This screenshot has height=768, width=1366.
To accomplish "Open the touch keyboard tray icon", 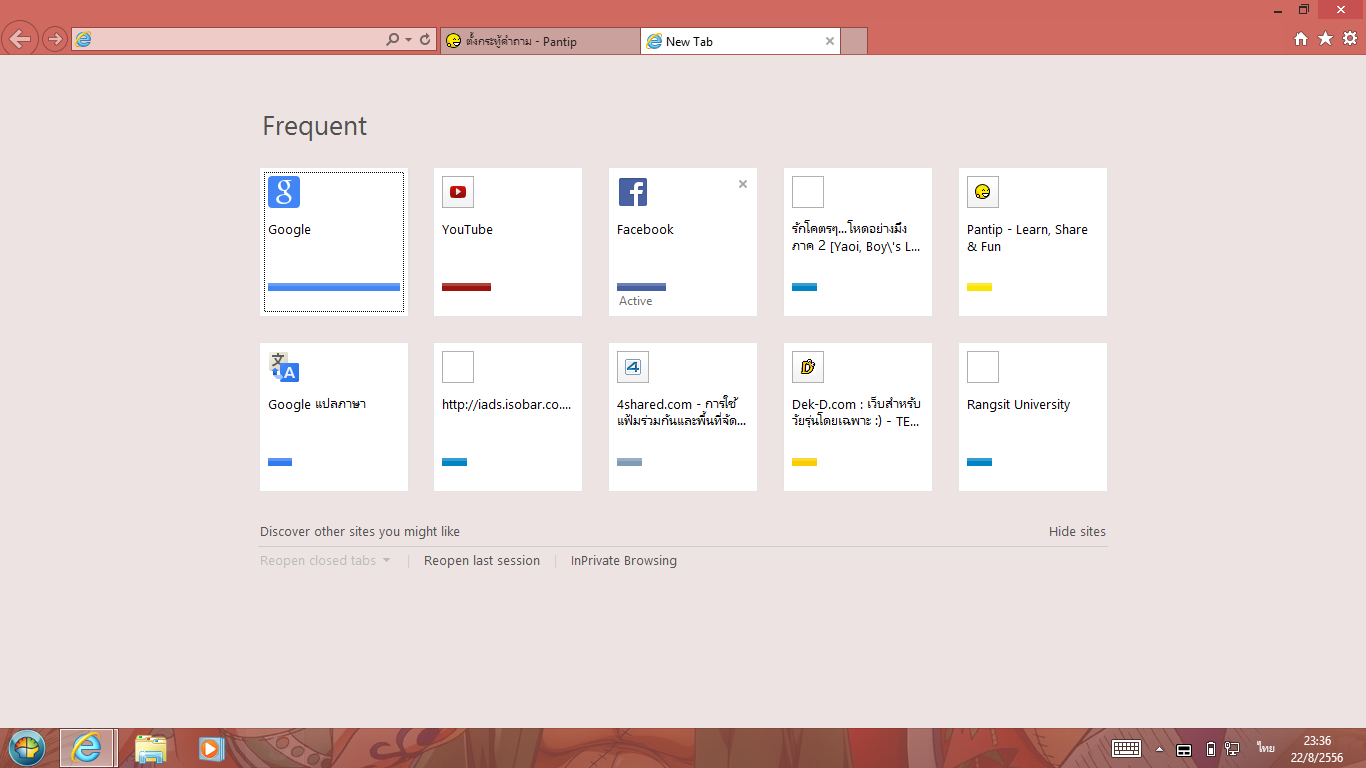I will click(1127, 748).
